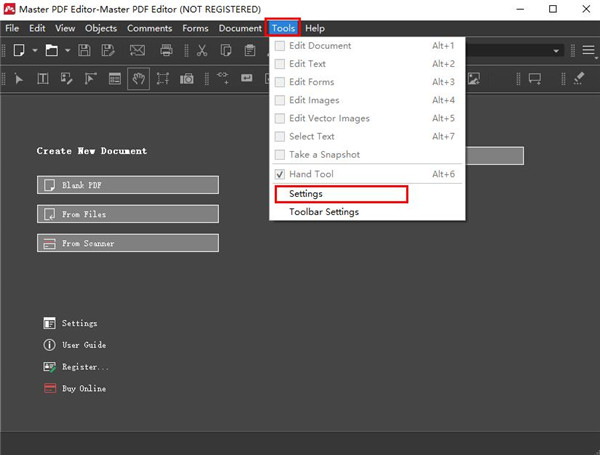Select the Cut scissors icon

(x=202, y=50)
